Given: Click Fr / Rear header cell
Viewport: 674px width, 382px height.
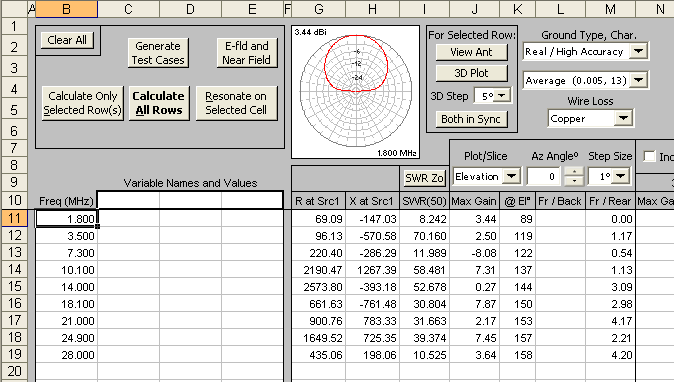Looking at the screenshot, I should 610,201.
